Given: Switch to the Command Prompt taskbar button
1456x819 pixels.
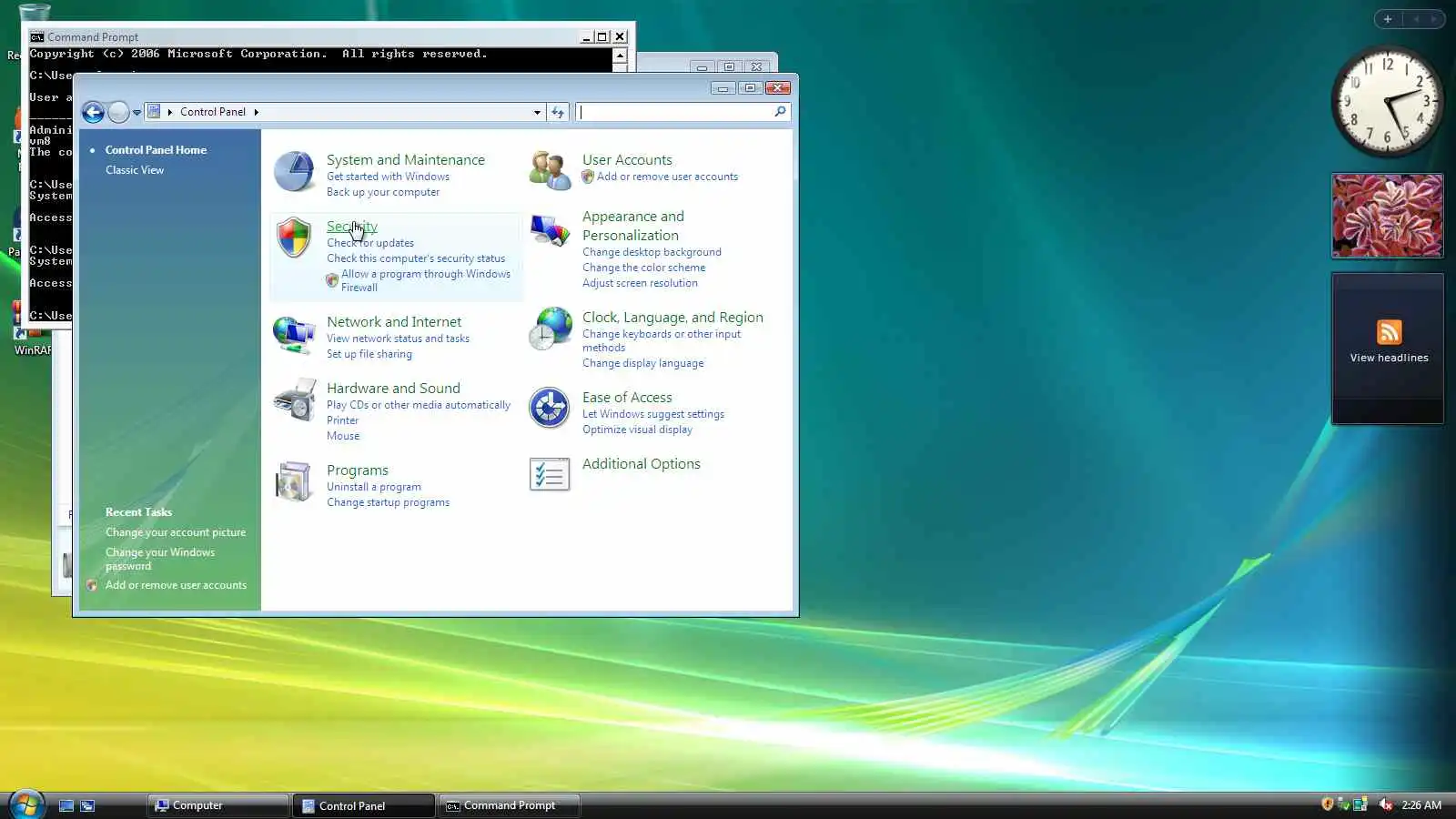Looking at the screenshot, I should click(x=510, y=805).
